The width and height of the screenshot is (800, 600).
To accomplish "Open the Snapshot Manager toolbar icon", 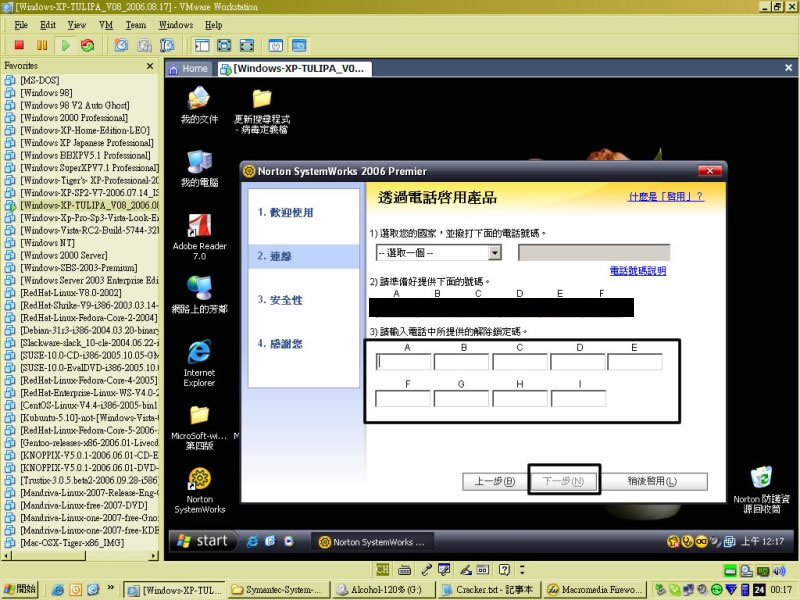I will (167, 45).
